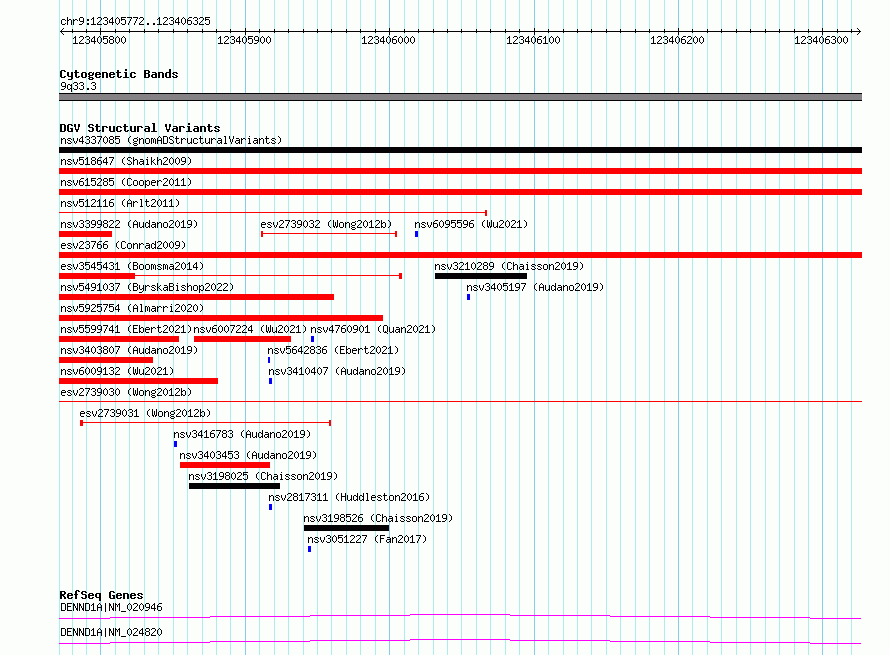Screen dimensions: 890x655
Task: Open the DENND1A|NM_020946 gene label
Action: click(111, 607)
